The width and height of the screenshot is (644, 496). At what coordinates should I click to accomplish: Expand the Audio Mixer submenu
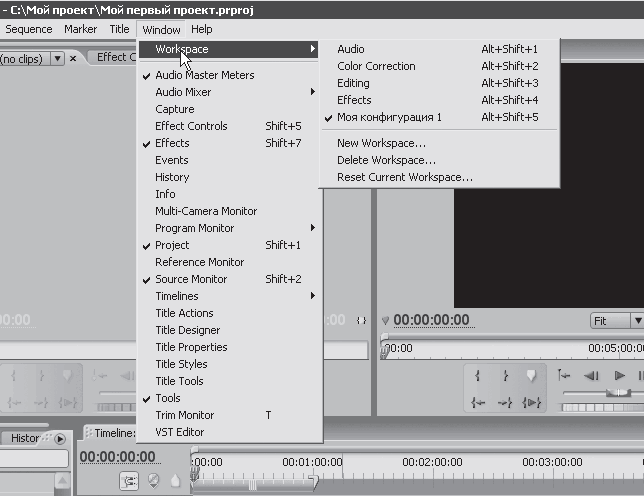pyautogui.click(x=183, y=92)
